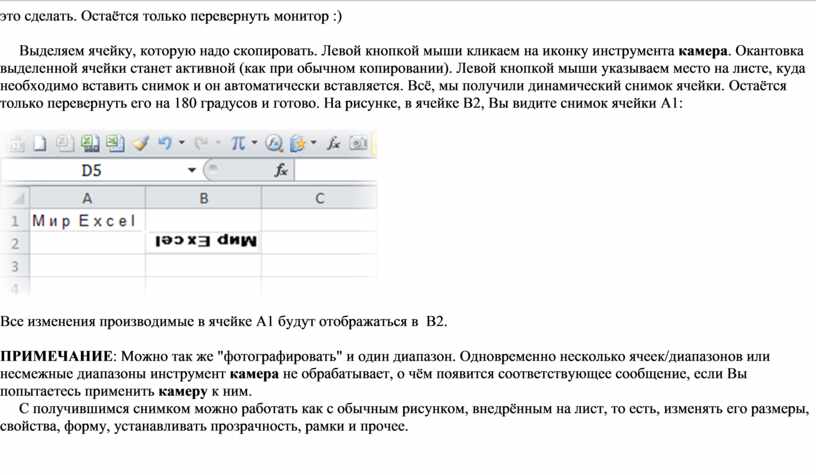The height and width of the screenshot is (475, 816).
Task: Open the Redo history dropdown arrow
Action: [x=218, y=142]
